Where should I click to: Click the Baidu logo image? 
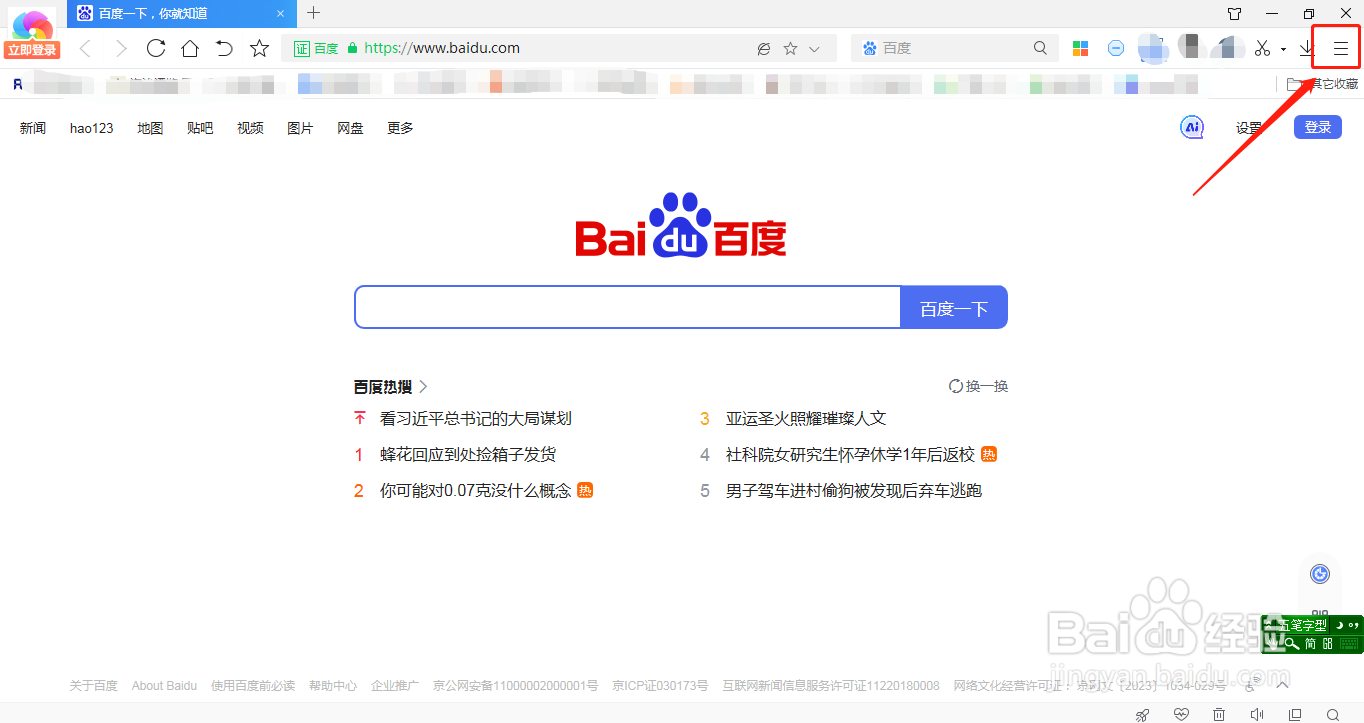coord(681,226)
